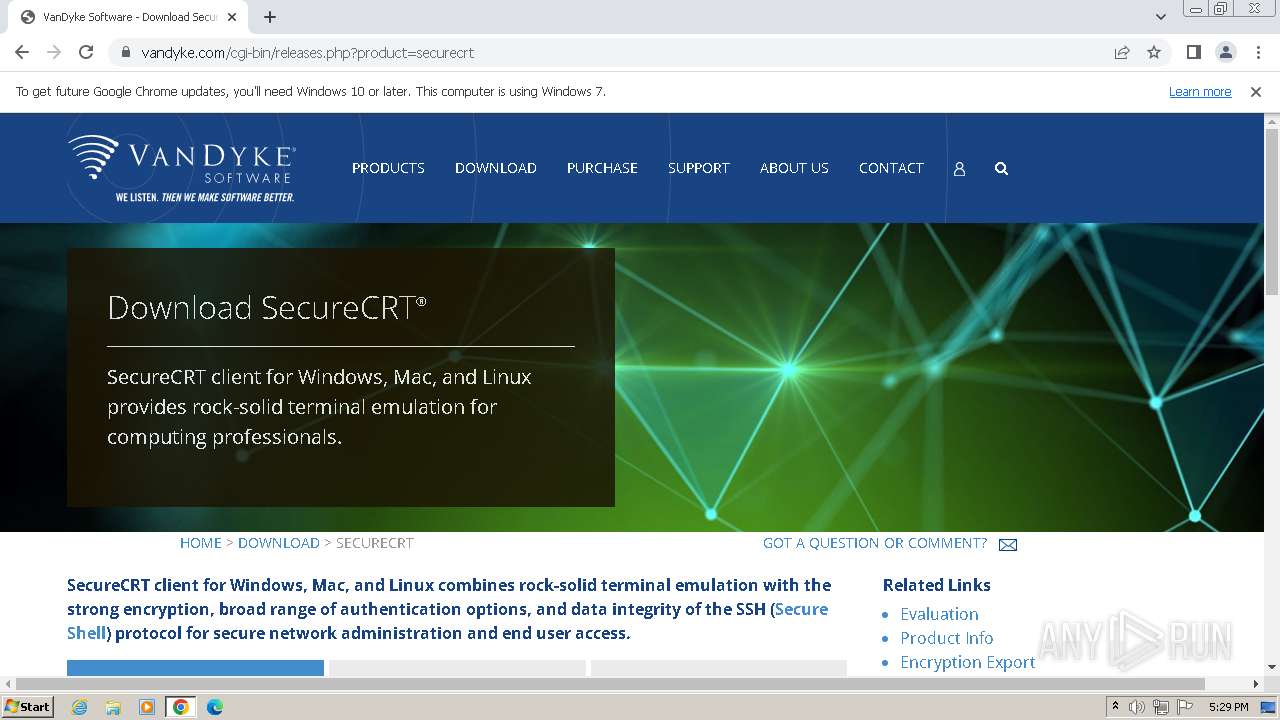Click the taskbar clock 5:29 PM
The height and width of the screenshot is (720, 1280).
click(1228, 707)
